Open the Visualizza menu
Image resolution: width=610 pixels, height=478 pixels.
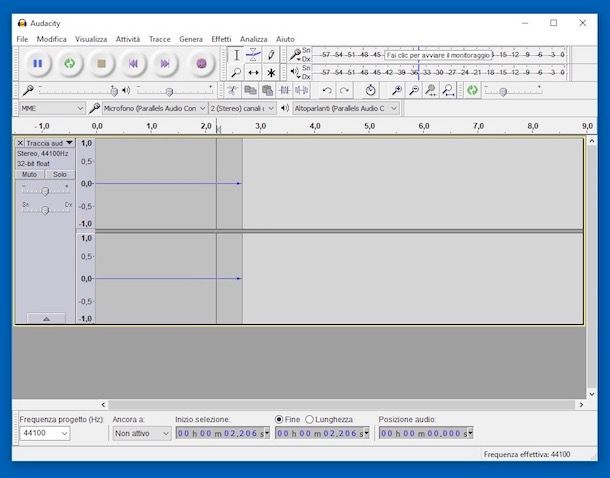[91, 39]
